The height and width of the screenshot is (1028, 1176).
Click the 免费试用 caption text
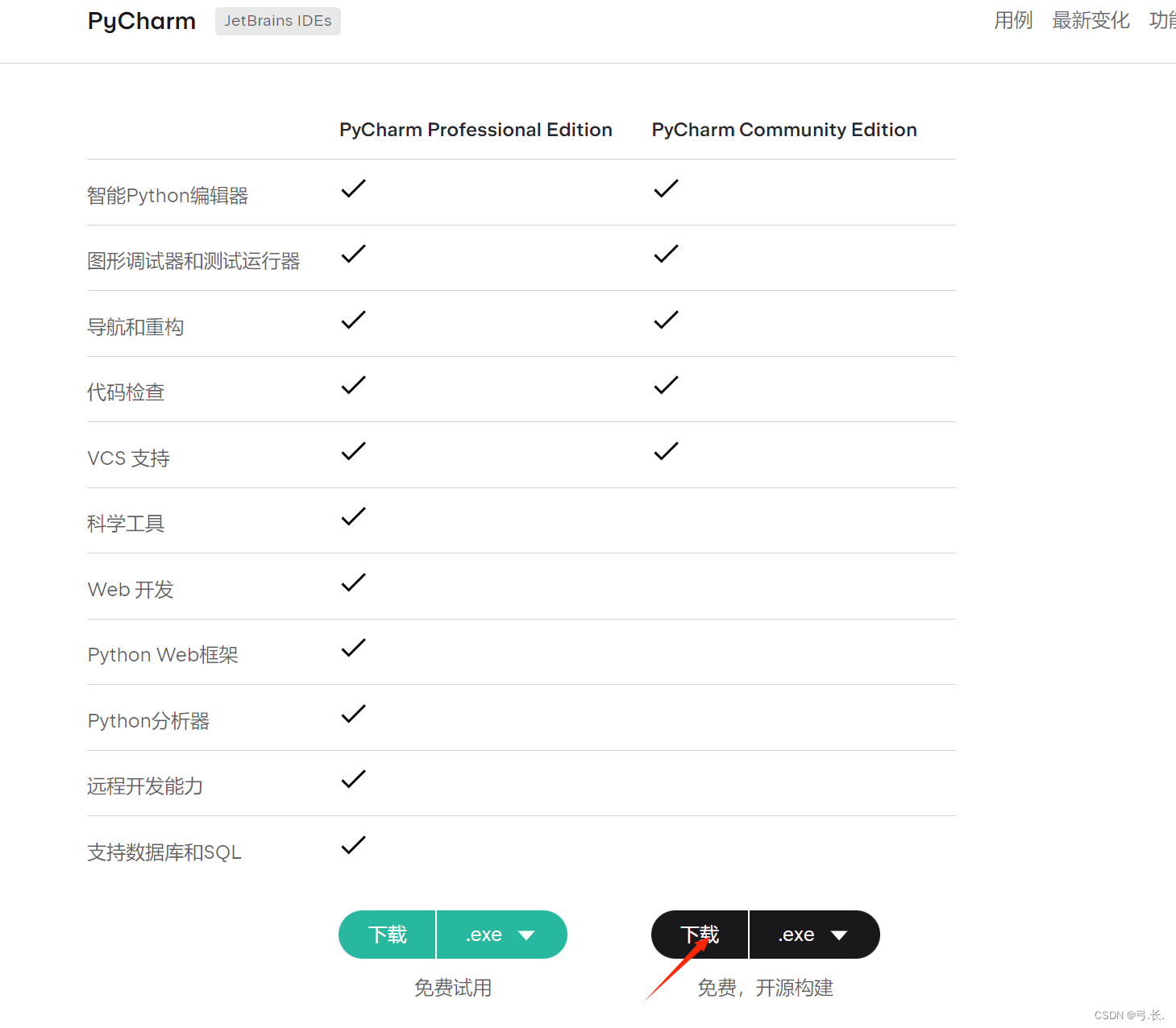pos(453,988)
